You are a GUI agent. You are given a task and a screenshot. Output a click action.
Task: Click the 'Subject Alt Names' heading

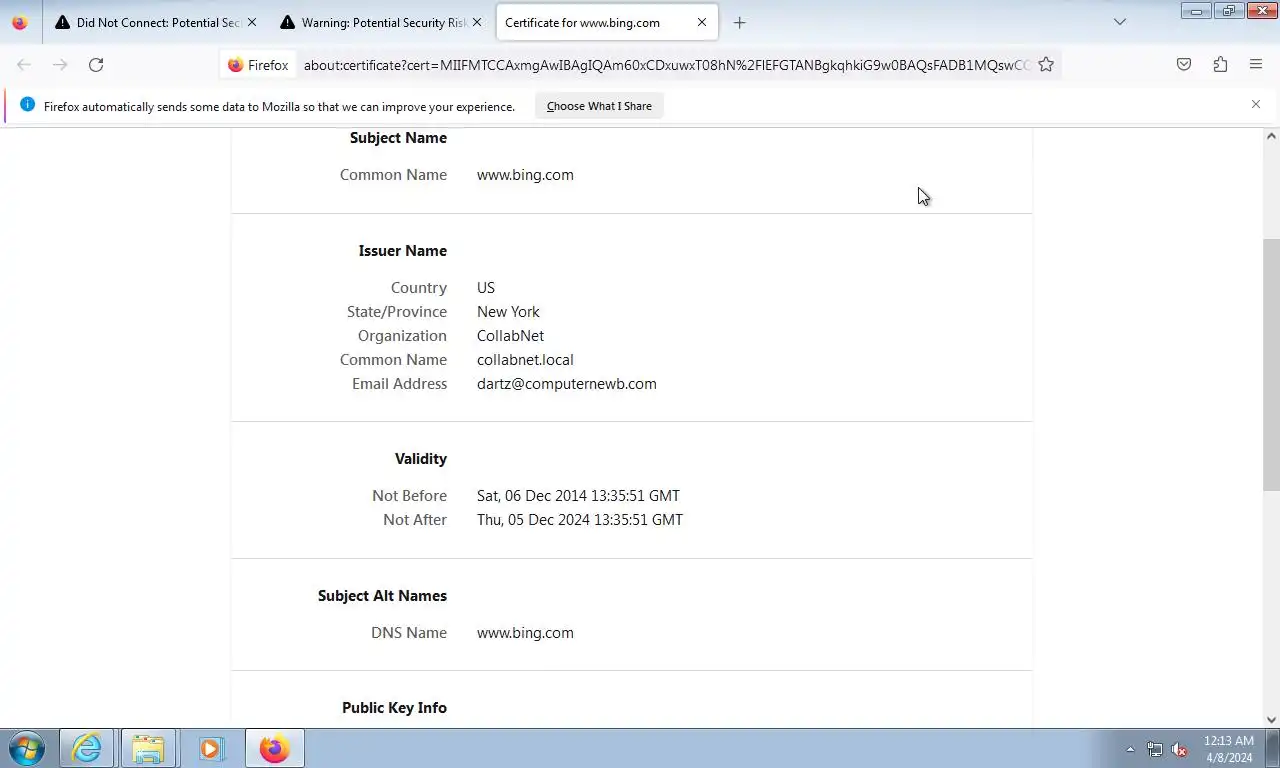382,596
